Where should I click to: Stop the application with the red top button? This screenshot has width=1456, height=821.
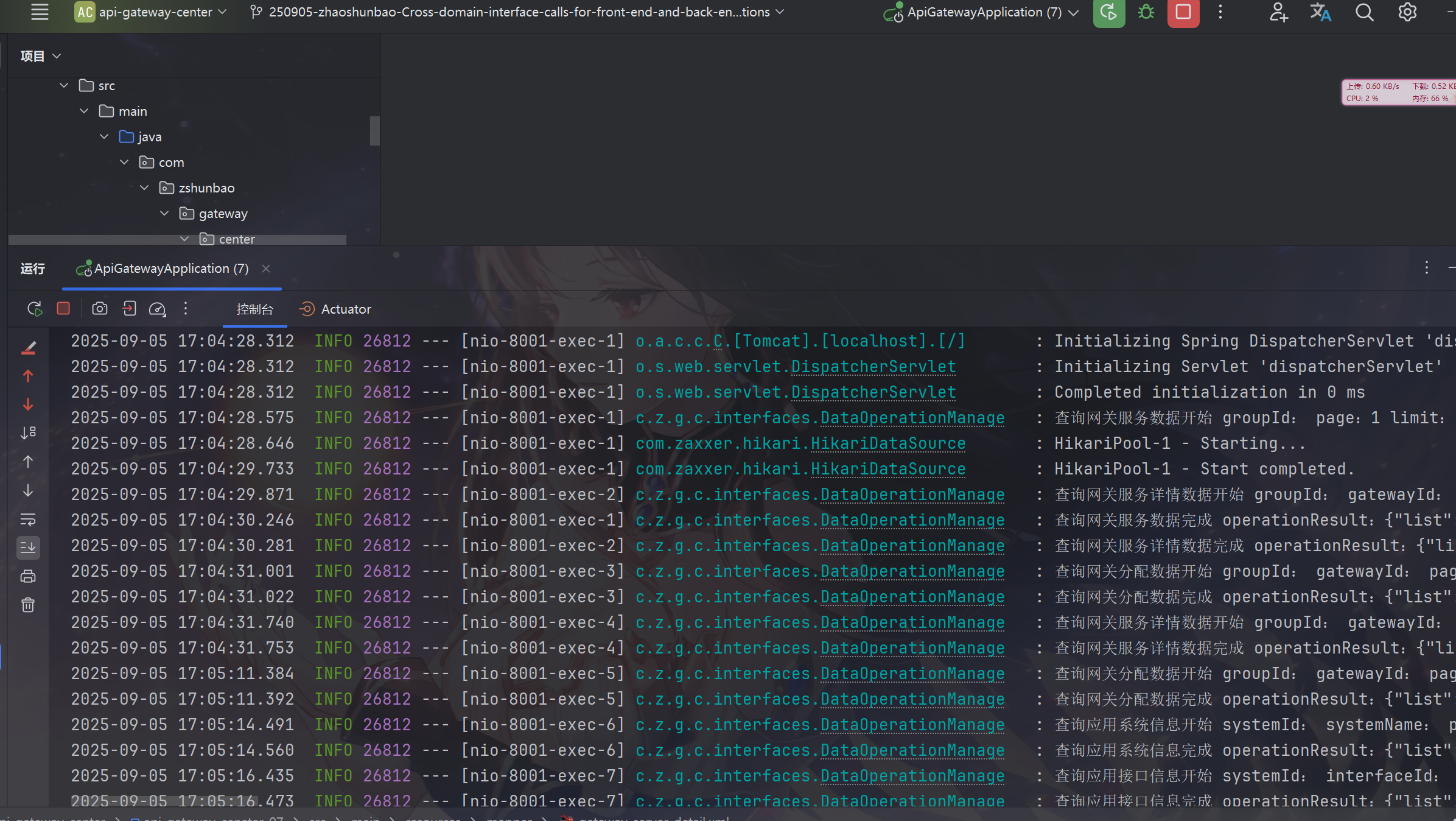(x=1183, y=12)
